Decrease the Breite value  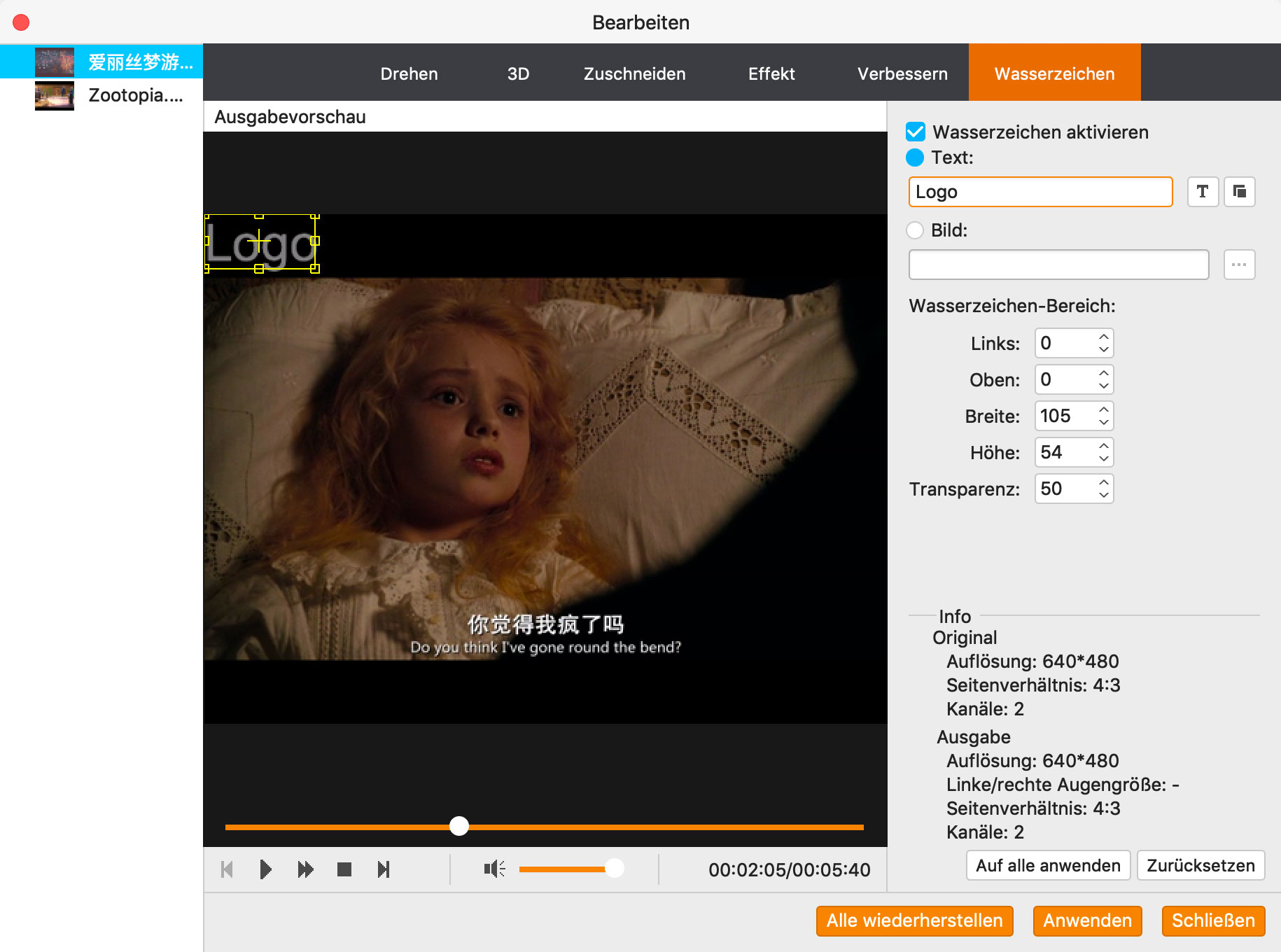[x=1104, y=422]
